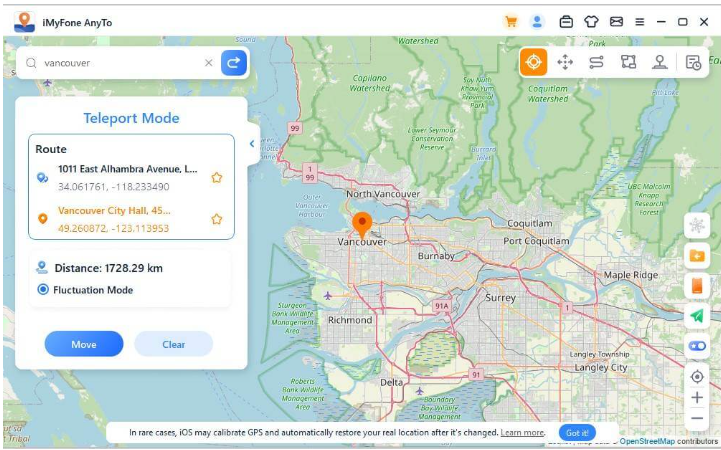This screenshot has width=721, height=450.
Task: Click the North Vancouver map label
Action: [x=383, y=194]
